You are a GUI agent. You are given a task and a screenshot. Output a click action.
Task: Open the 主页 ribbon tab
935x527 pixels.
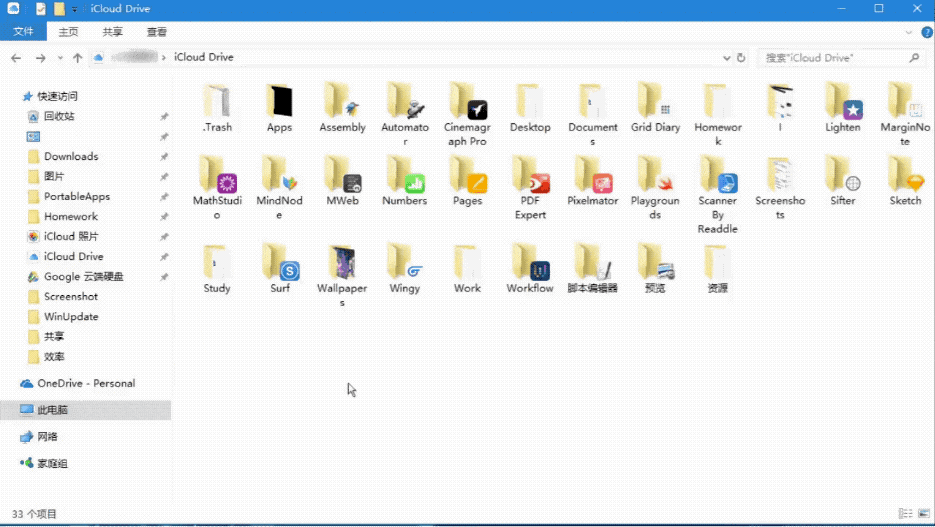click(x=68, y=32)
